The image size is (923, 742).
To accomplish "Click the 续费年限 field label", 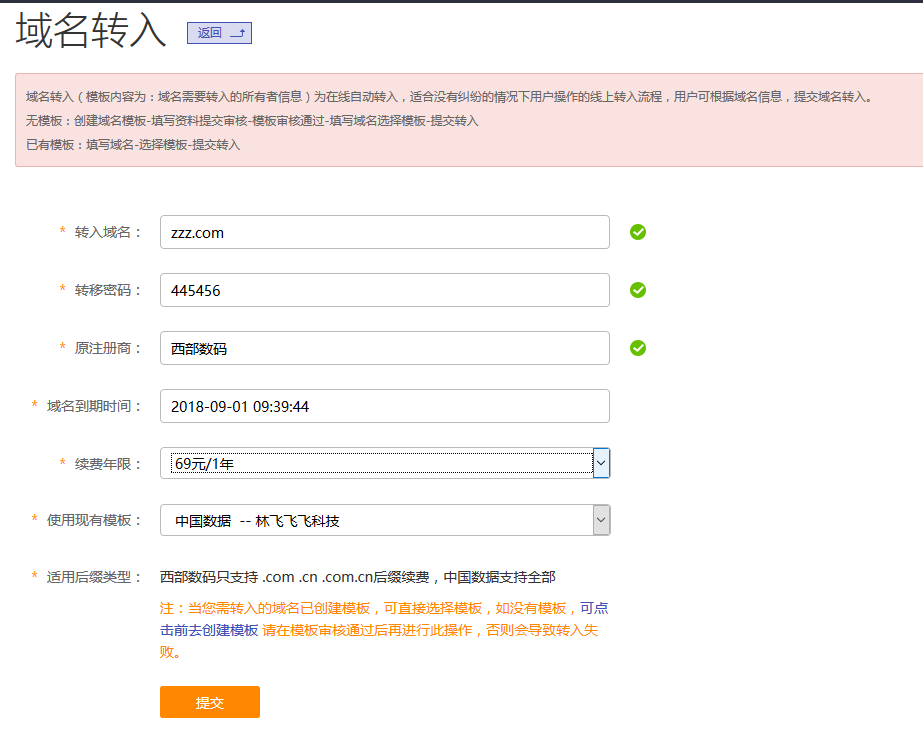I will tap(108, 463).
